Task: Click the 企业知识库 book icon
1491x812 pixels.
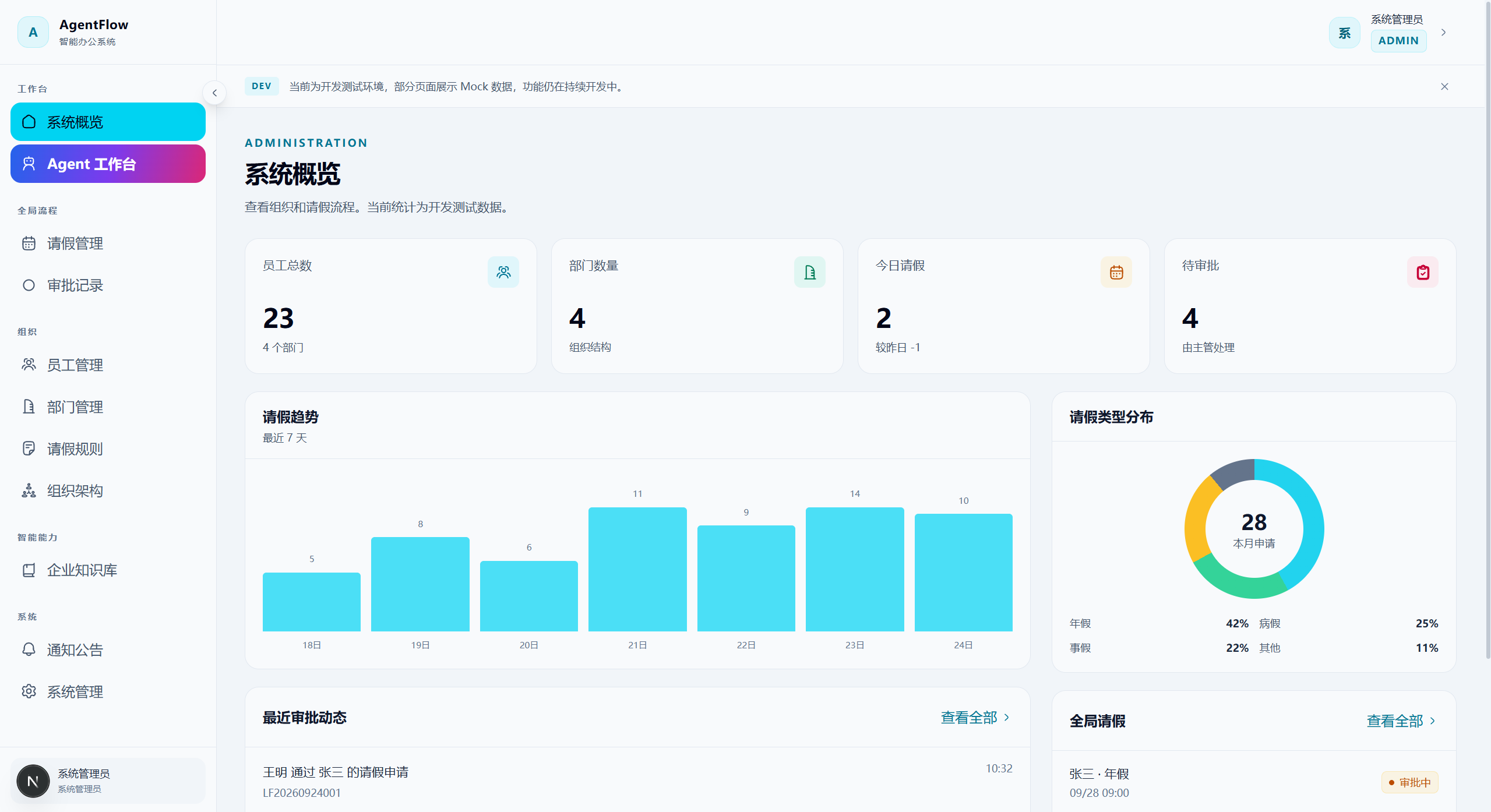Action: (x=29, y=570)
